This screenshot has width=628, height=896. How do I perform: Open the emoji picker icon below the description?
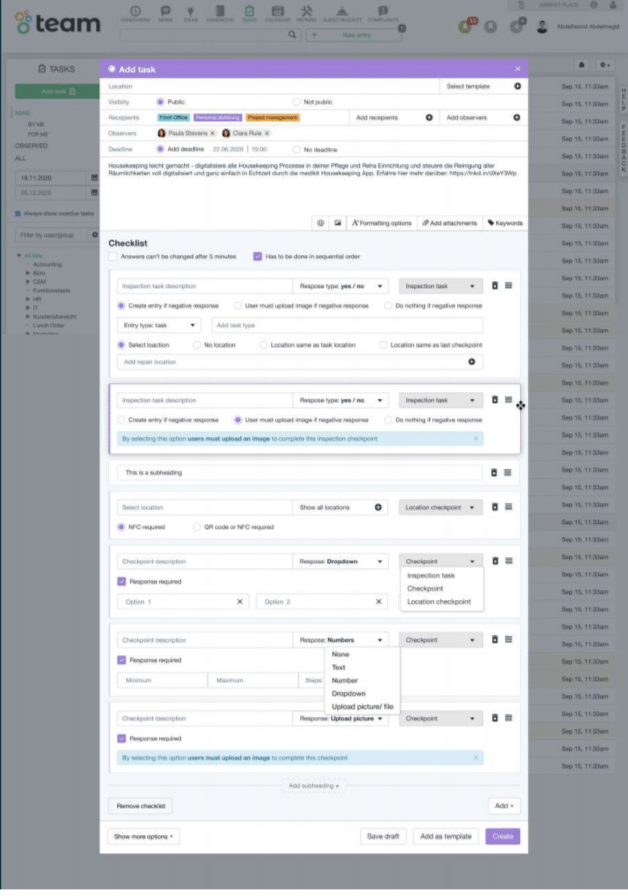pos(321,223)
